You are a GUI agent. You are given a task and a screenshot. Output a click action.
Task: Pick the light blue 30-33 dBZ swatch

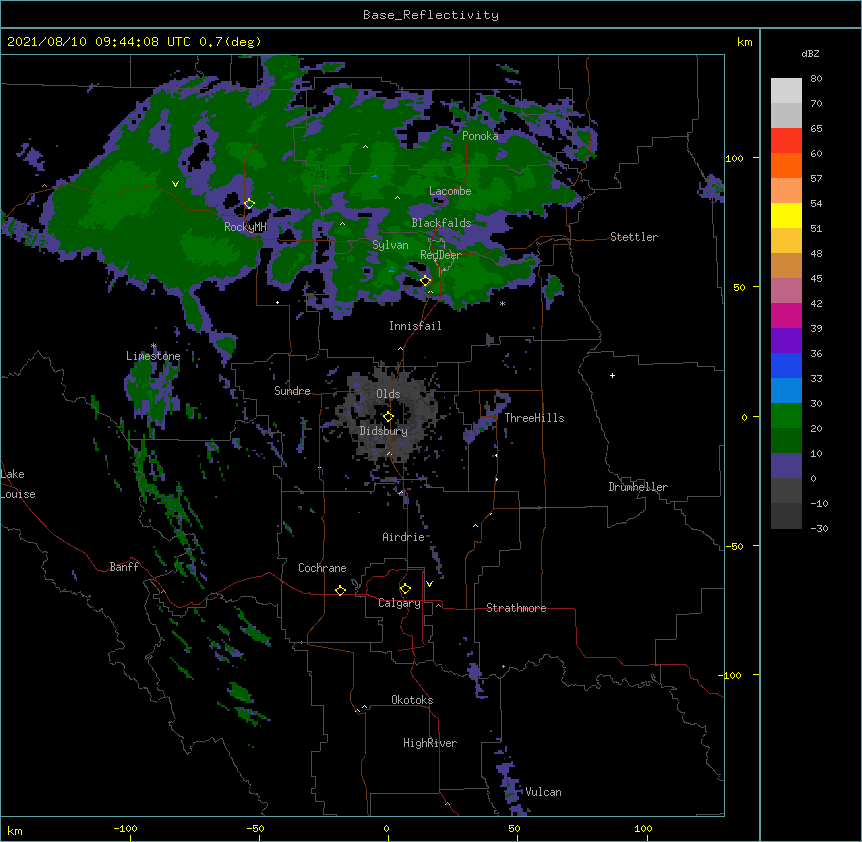(x=786, y=391)
